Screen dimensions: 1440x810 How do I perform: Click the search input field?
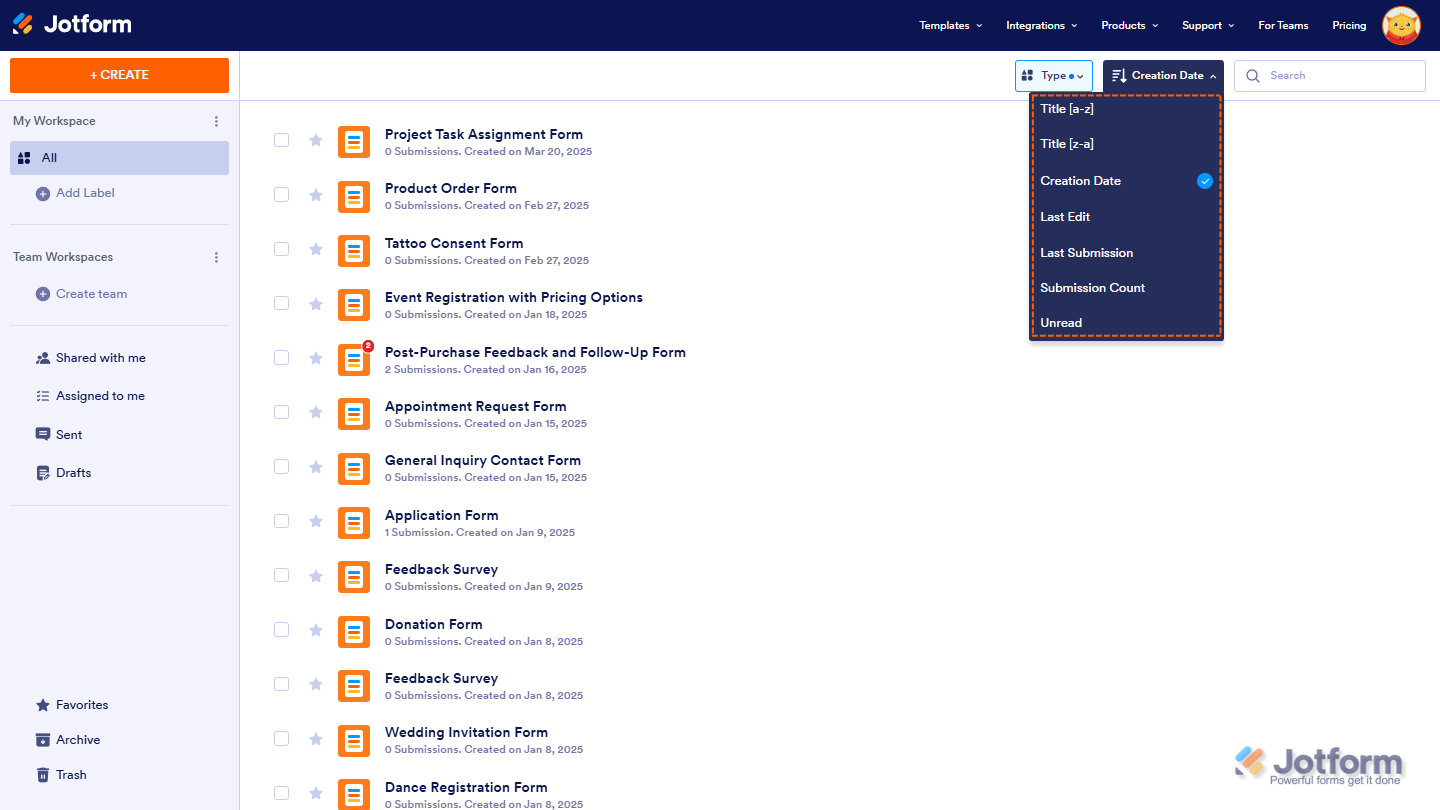coord(1340,75)
